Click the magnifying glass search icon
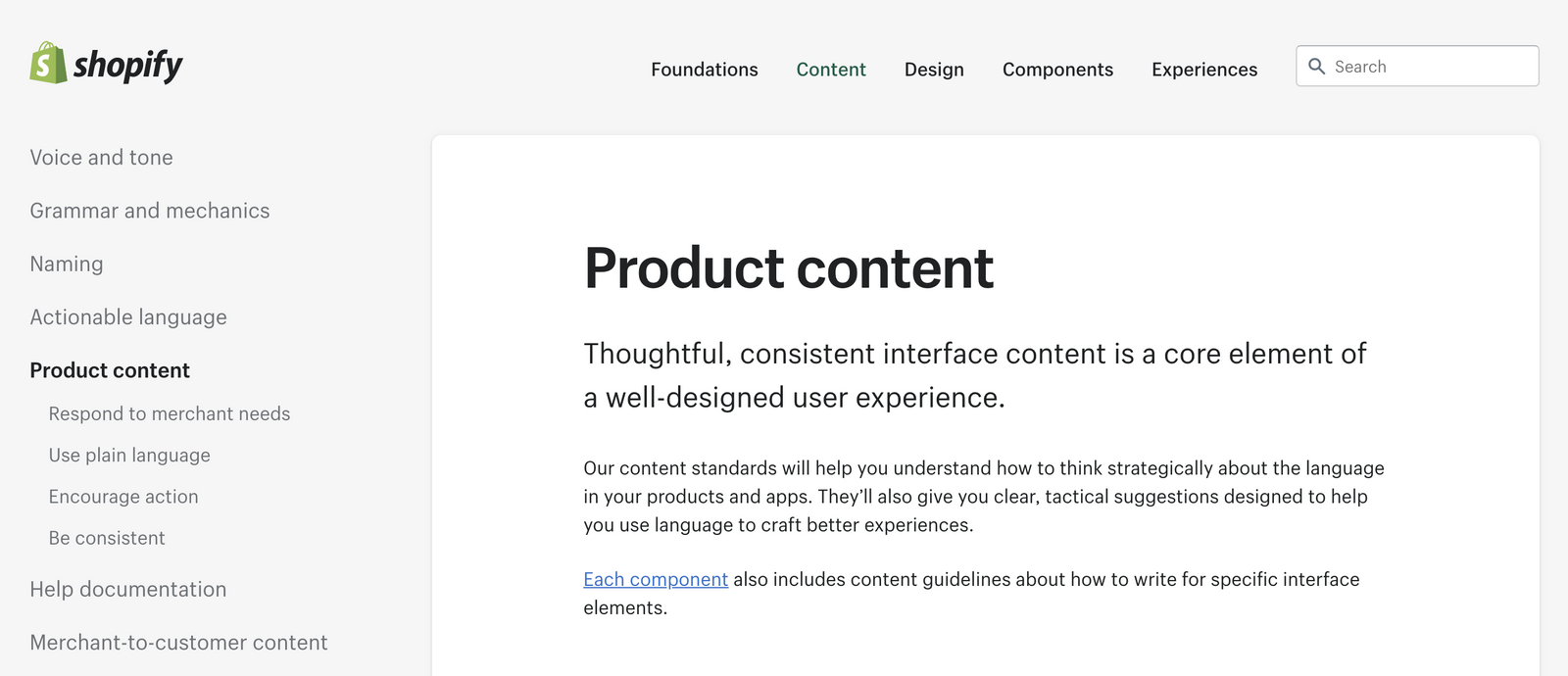 coord(1318,66)
